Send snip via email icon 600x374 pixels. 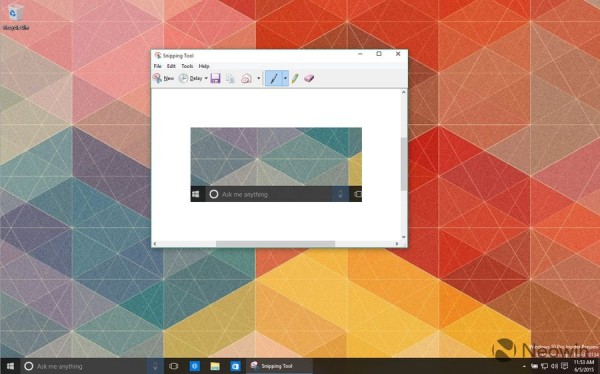tap(246, 78)
